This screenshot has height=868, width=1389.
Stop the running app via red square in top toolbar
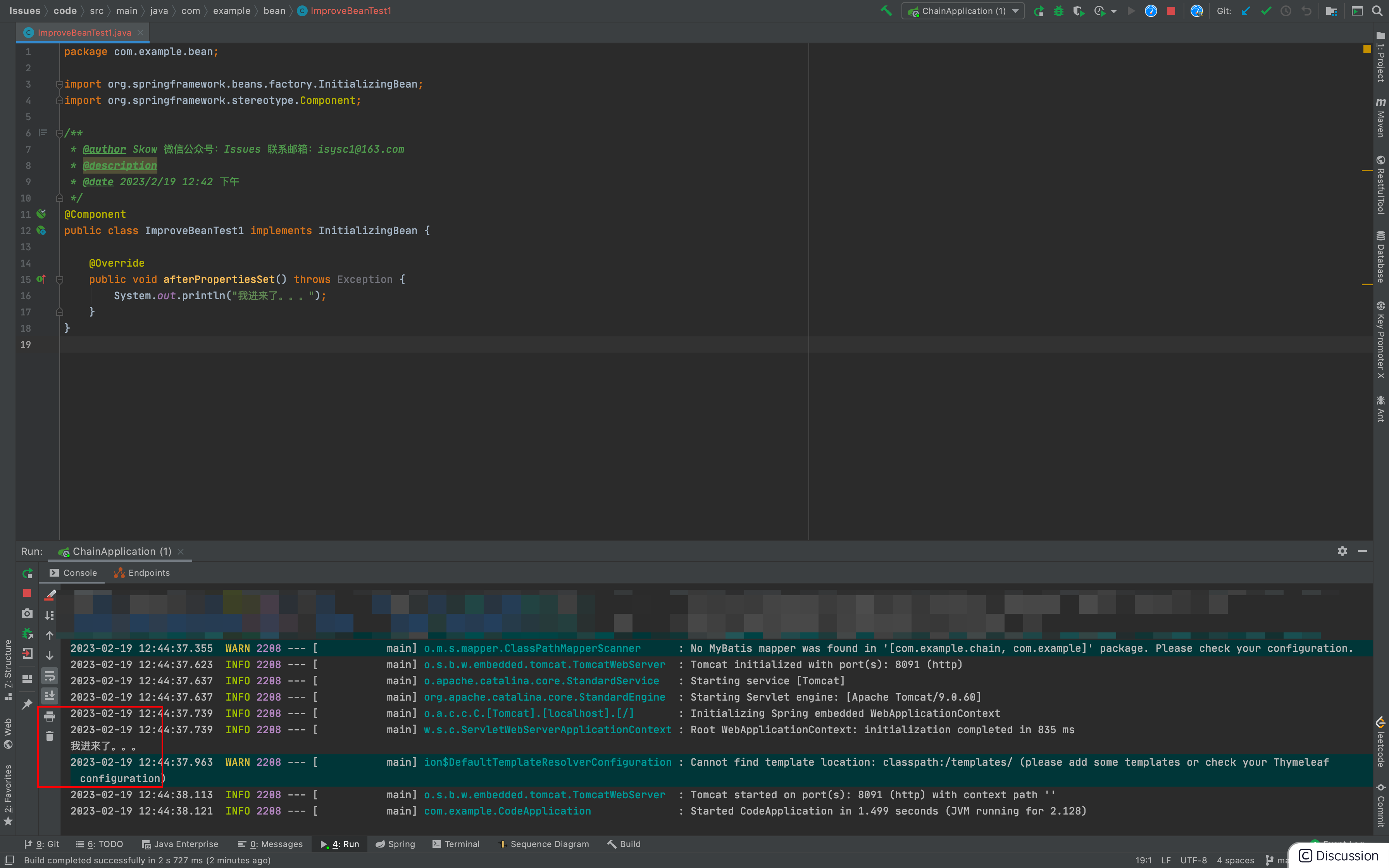coord(1171,11)
